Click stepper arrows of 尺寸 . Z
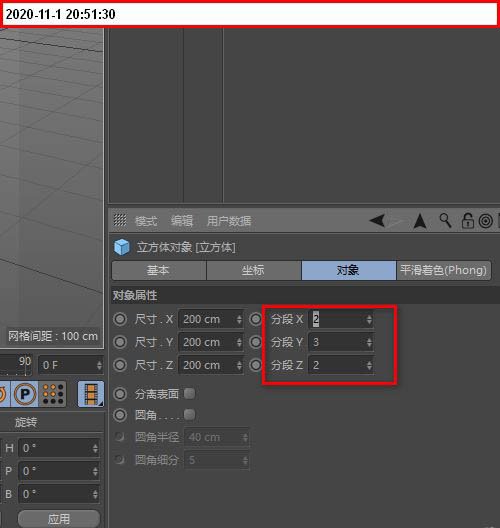This screenshot has width=500, height=528. (239, 365)
